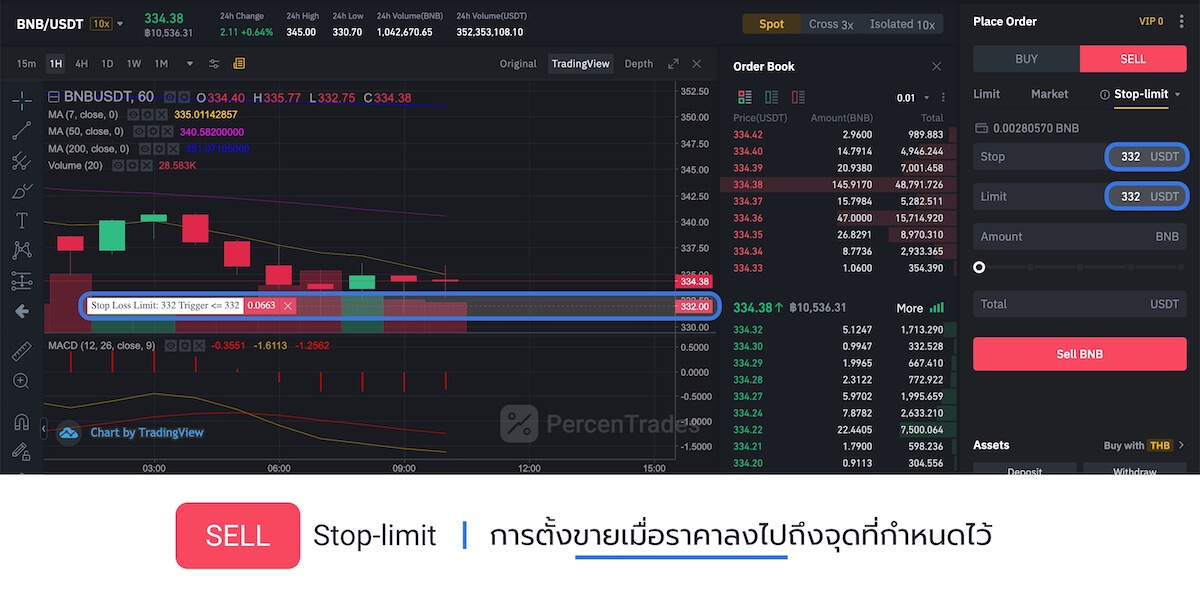Click the lock drawings pencil icon
The image size is (1200, 597).
pos(21,451)
